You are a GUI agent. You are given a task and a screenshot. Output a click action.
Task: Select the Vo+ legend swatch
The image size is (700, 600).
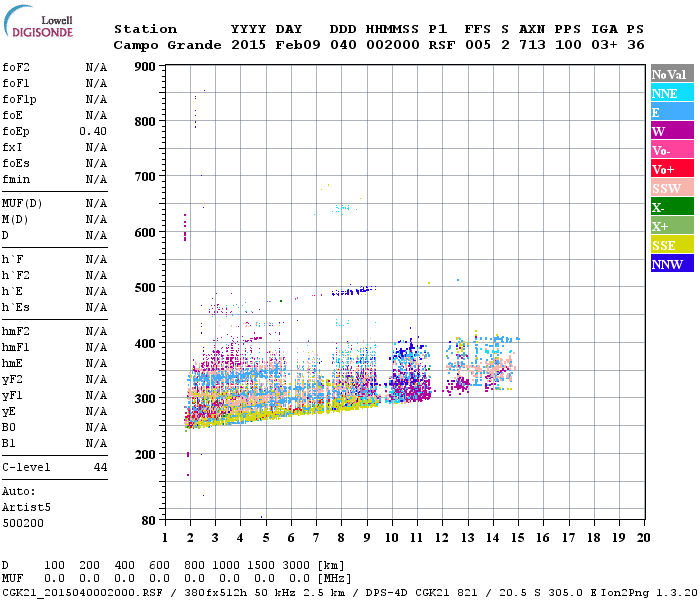[x=672, y=169]
